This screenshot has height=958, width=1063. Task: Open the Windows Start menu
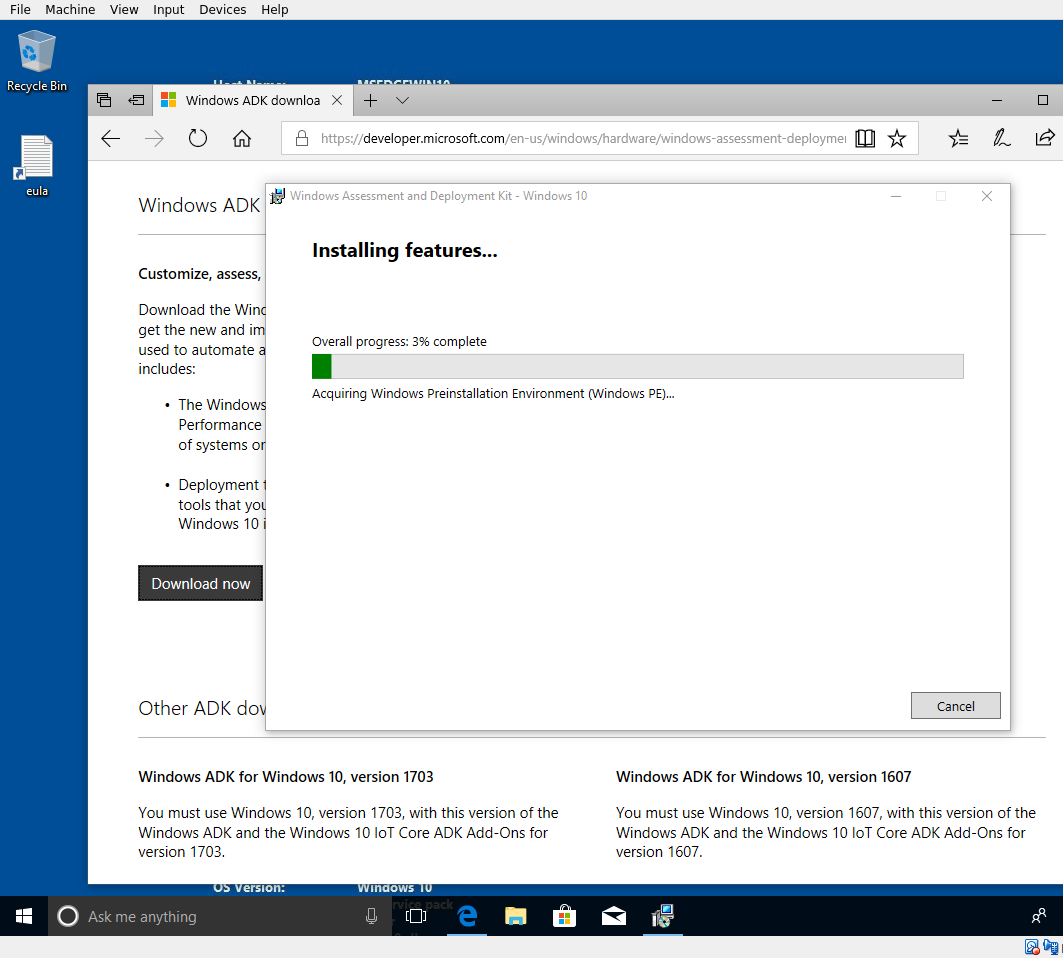point(24,917)
